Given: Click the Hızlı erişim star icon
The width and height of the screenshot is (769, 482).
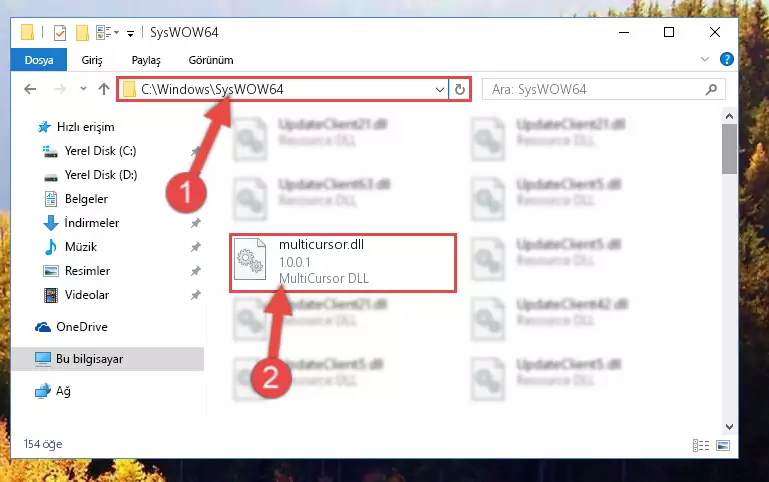Looking at the screenshot, I should click(x=44, y=127).
